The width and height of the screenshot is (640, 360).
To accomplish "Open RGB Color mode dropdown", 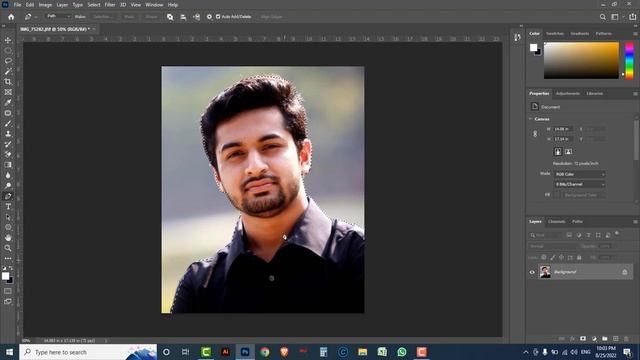I will [x=579, y=174].
